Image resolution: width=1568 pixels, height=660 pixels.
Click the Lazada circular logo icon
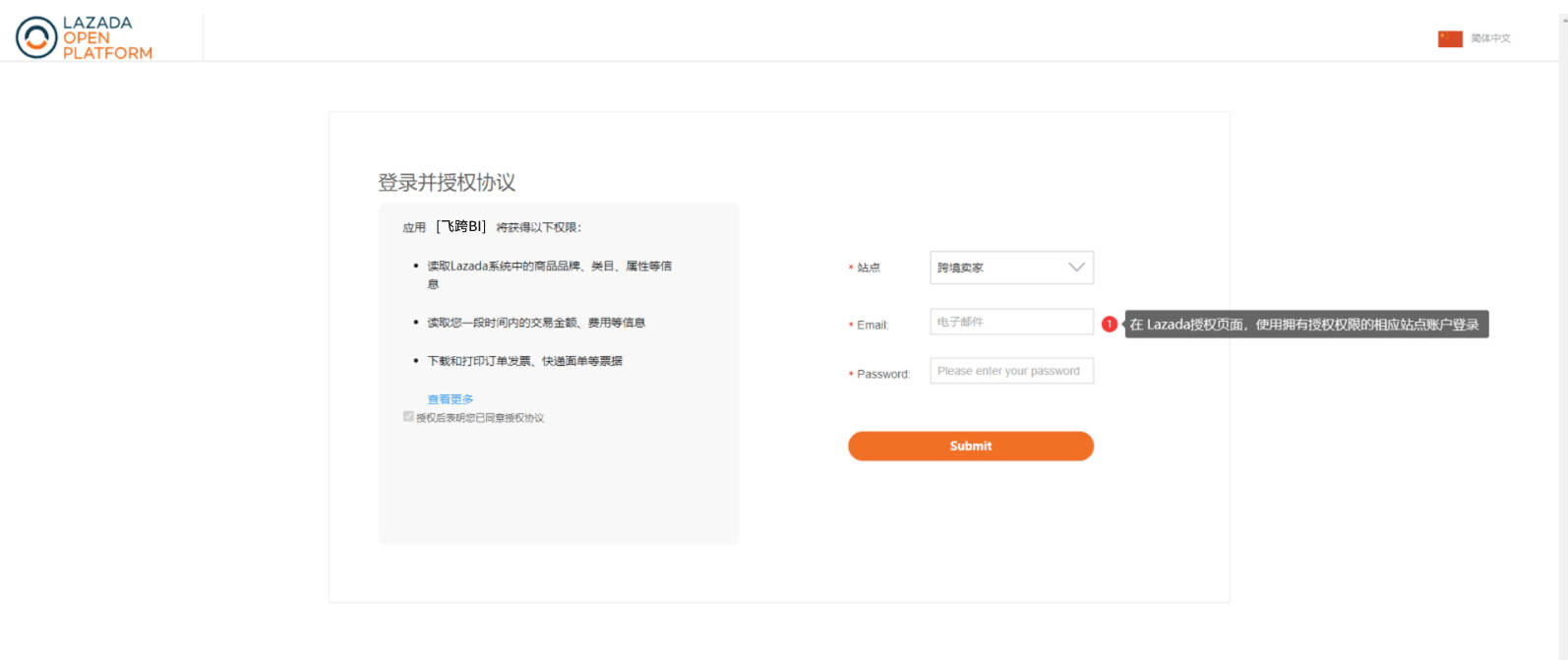point(36,37)
